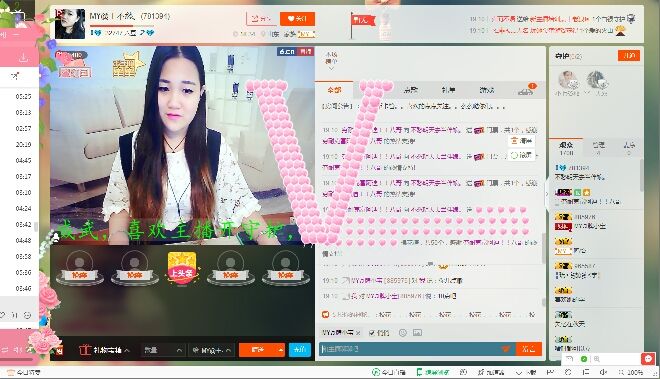Click the orange send-gift button
Screen dimensions: 660x379
pyautogui.click(x=258, y=350)
